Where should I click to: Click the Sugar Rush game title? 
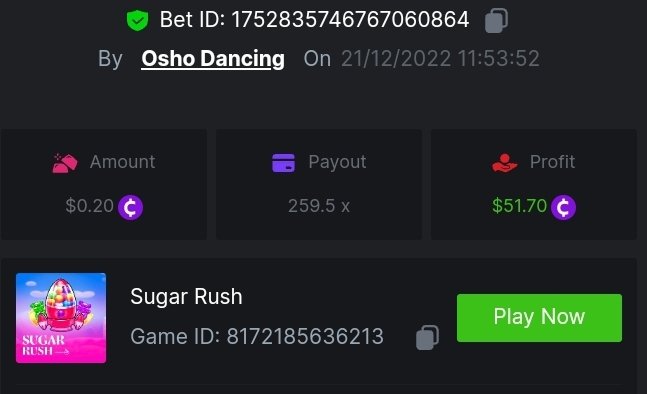point(187,296)
